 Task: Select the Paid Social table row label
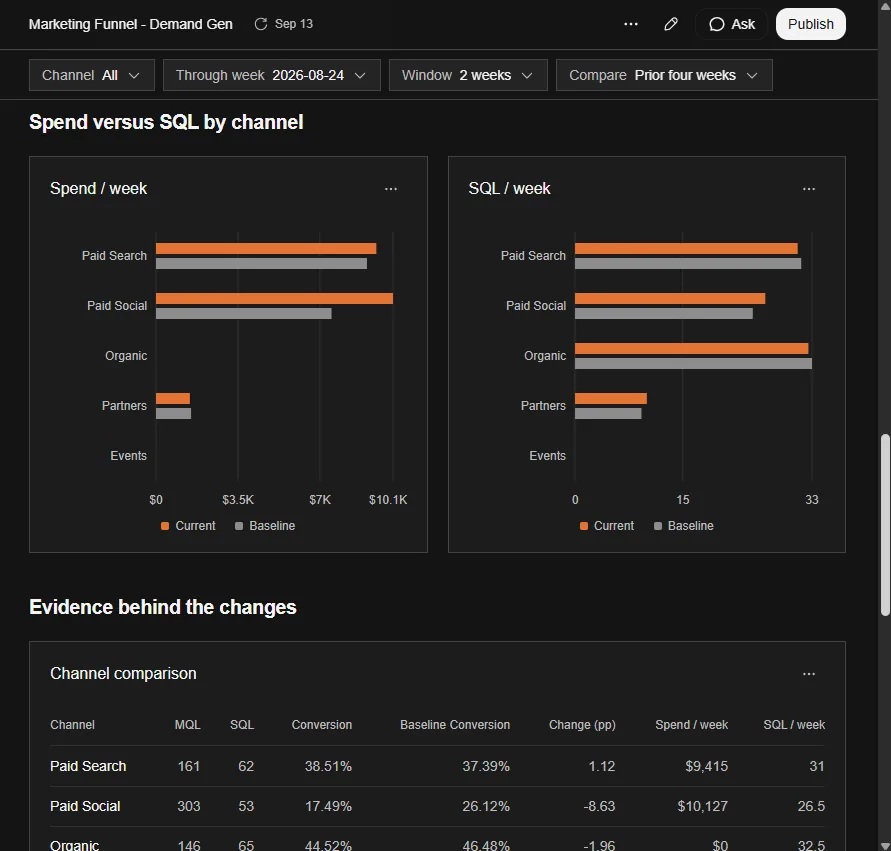tap(85, 806)
